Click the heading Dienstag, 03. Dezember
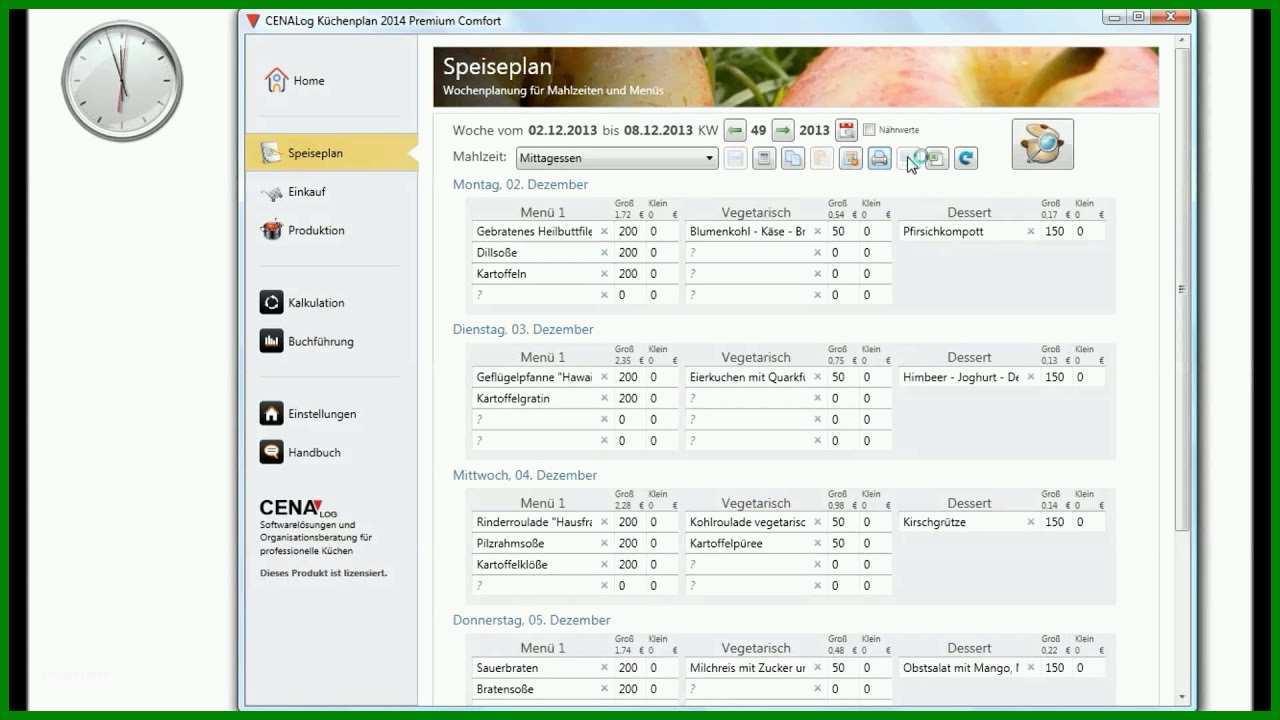 click(523, 330)
